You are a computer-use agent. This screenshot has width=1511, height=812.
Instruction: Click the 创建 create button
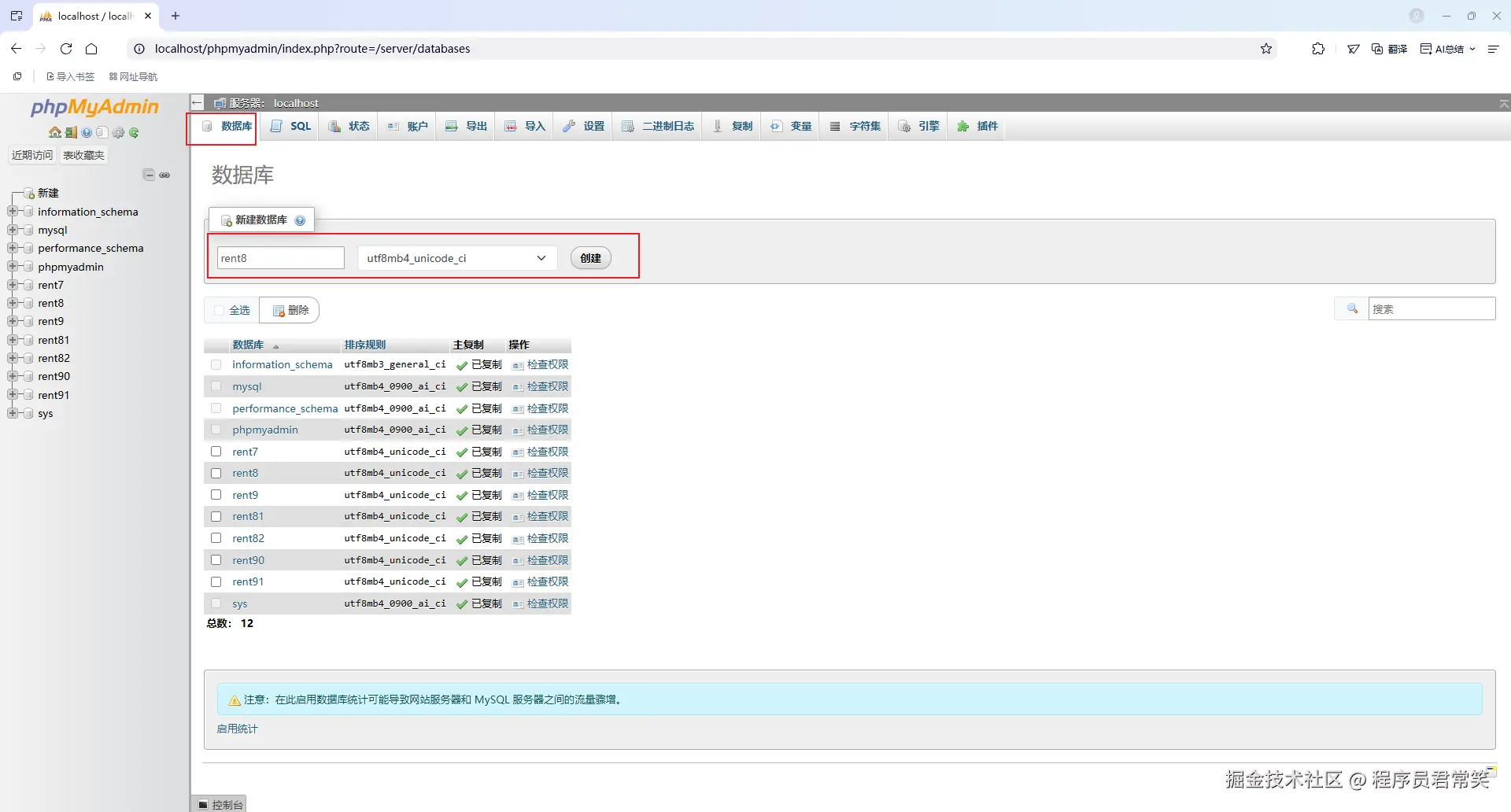point(591,258)
